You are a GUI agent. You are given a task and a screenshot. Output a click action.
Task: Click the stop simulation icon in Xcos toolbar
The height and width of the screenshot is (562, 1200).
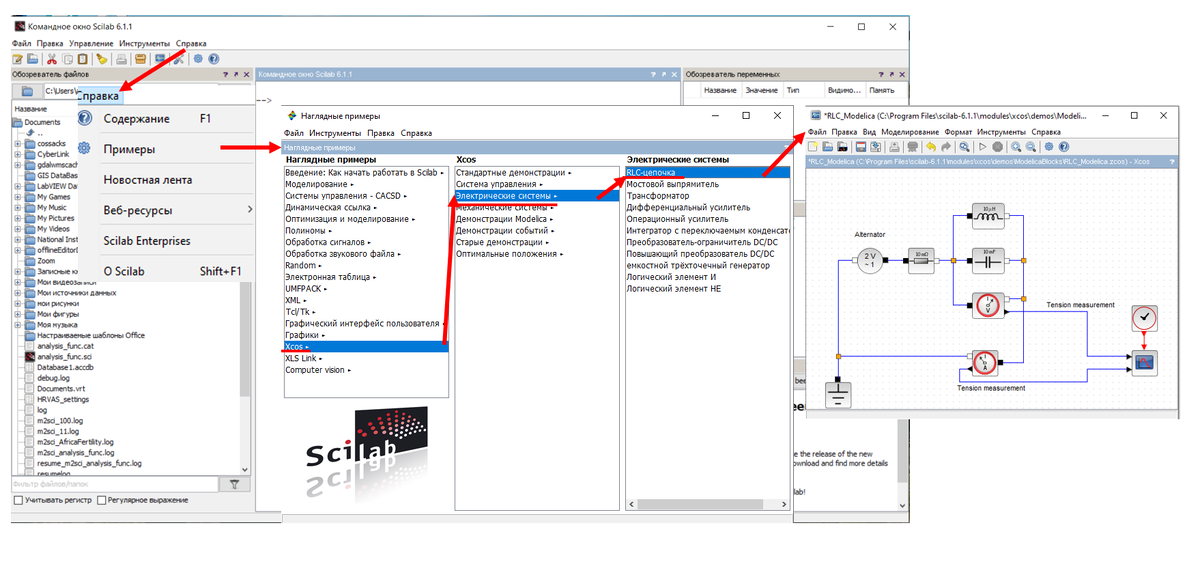(x=998, y=146)
